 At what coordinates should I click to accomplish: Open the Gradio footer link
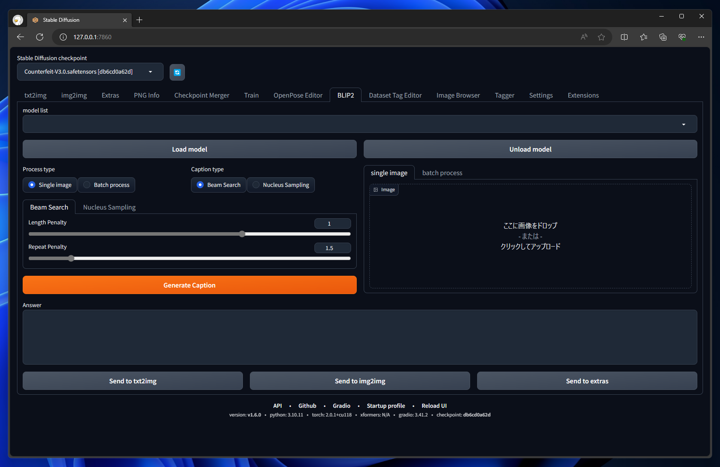point(341,406)
